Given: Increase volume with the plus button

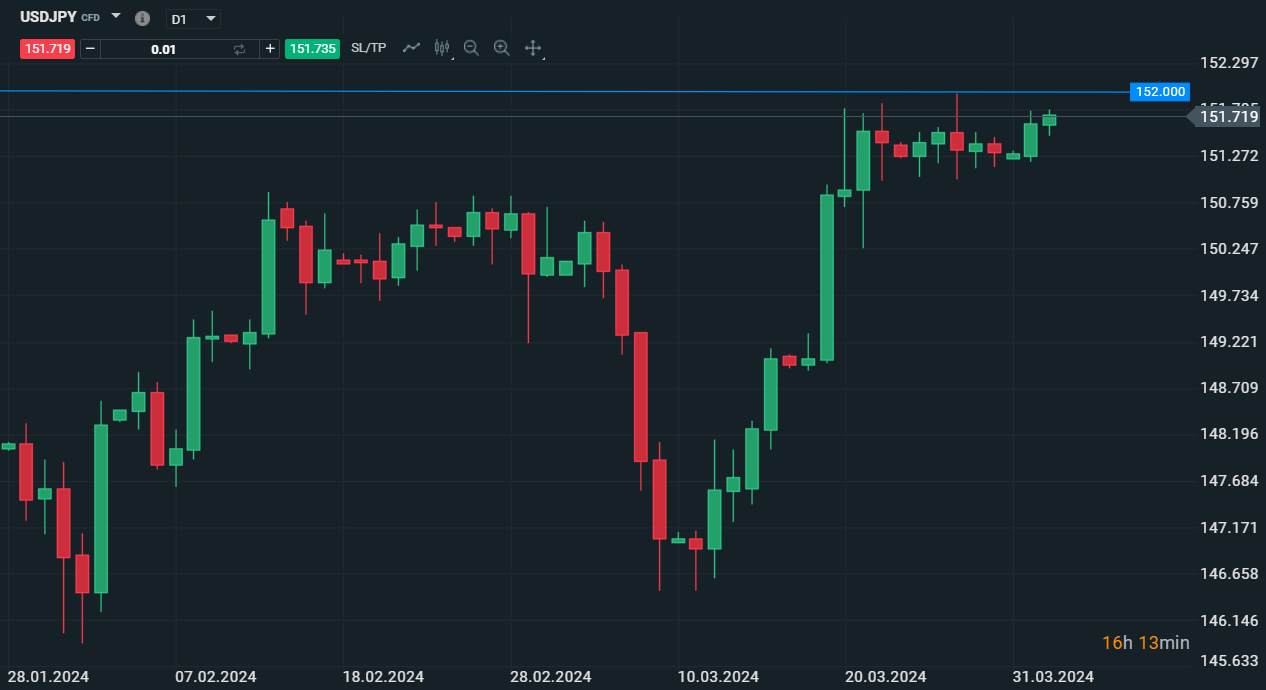Looking at the screenshot, I should 270,48.
